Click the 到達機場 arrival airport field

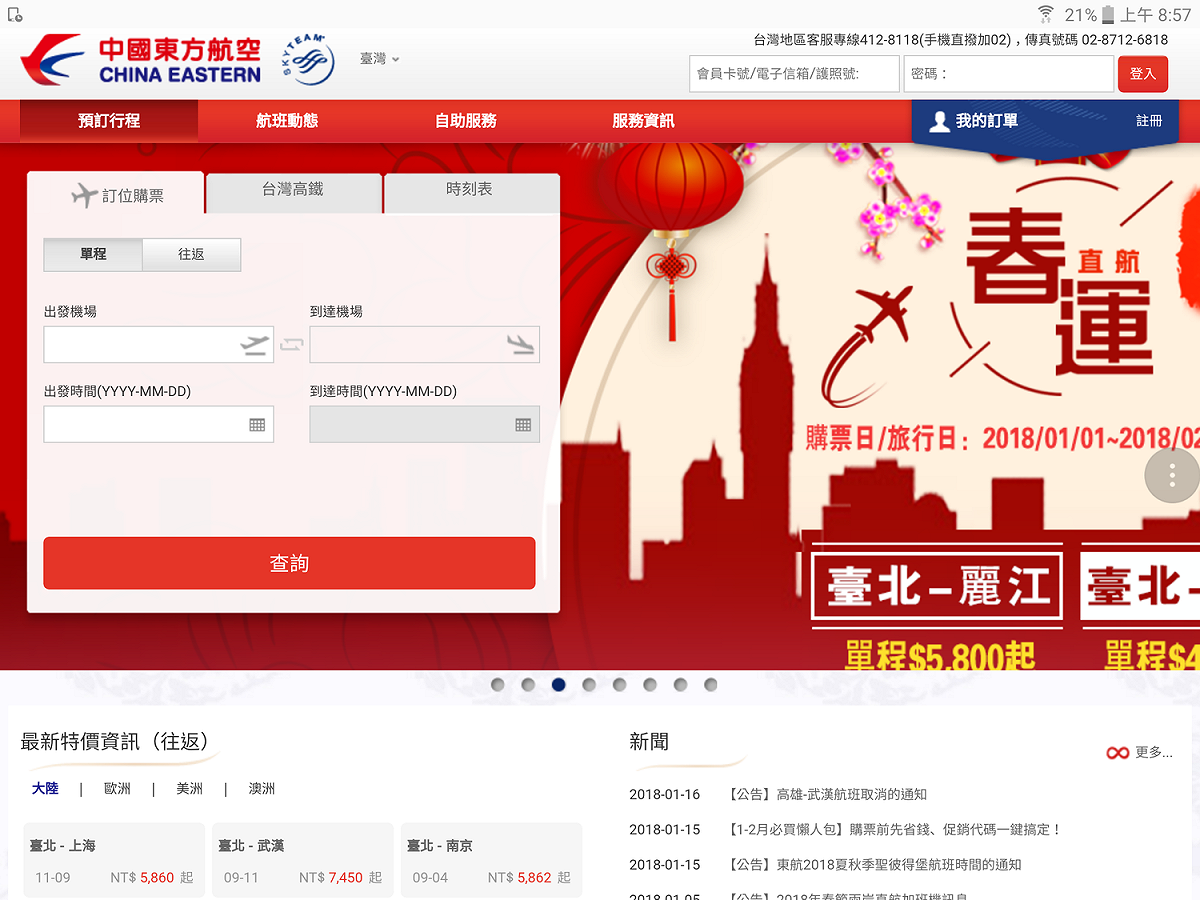click(424, 344)
